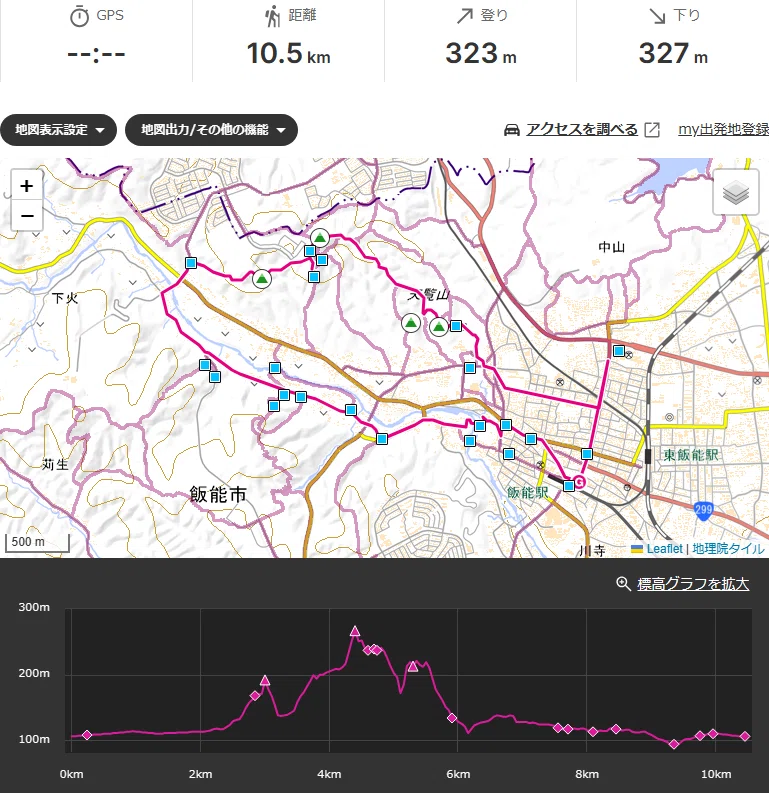Open the アクセスを調べる link

582,129
